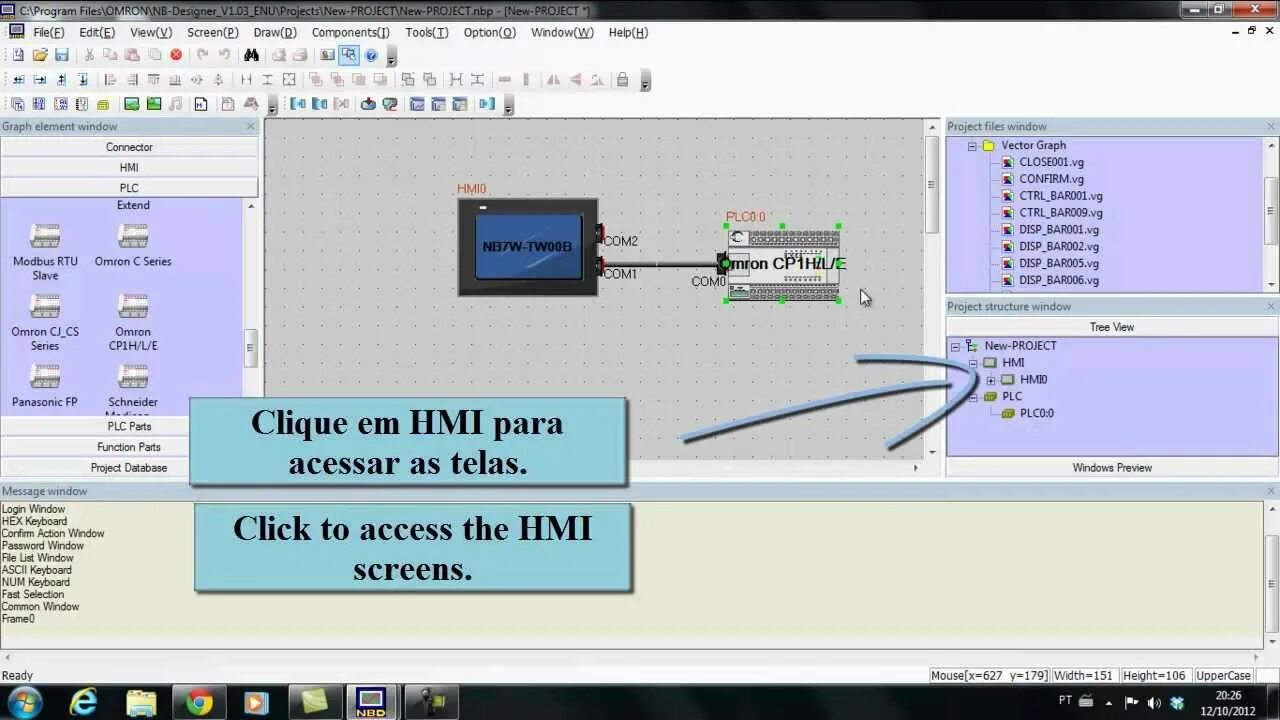Open the Components menu
The height and width of the screenshot is (720, 1280).
tap(350, 32)
